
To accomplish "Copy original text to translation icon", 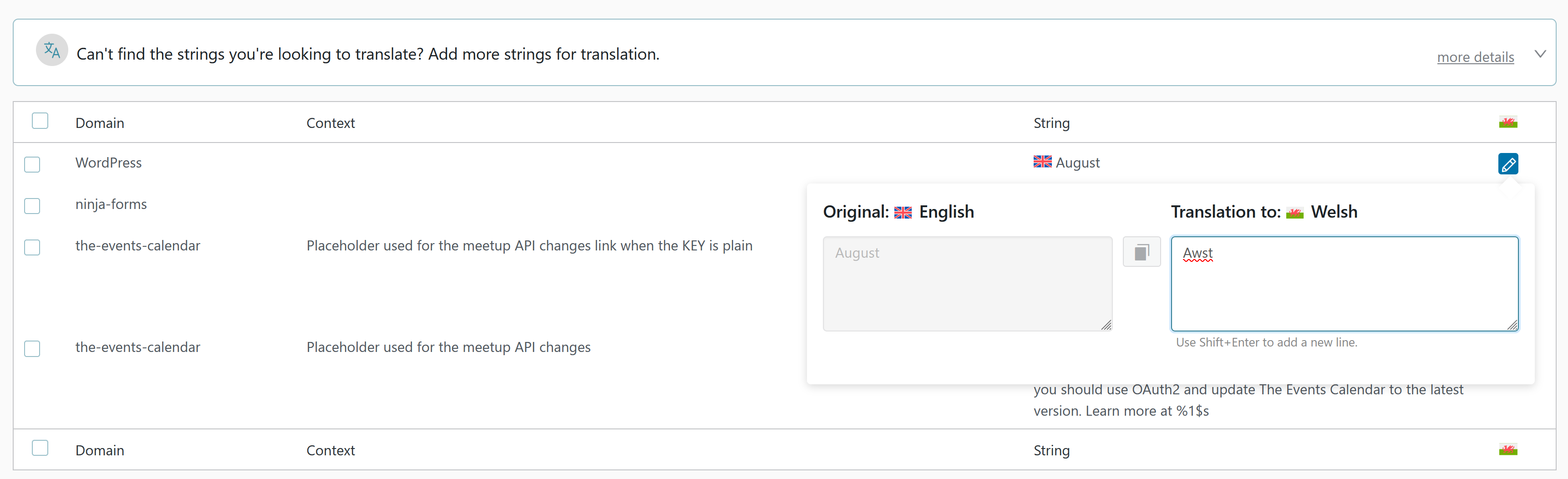I will 1142,252.
